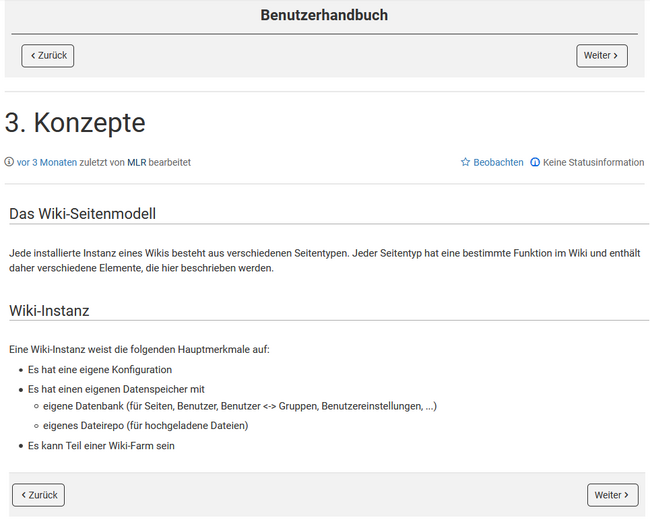
Task: Click the Benutzerhandbuch book title
Action: 324,15
